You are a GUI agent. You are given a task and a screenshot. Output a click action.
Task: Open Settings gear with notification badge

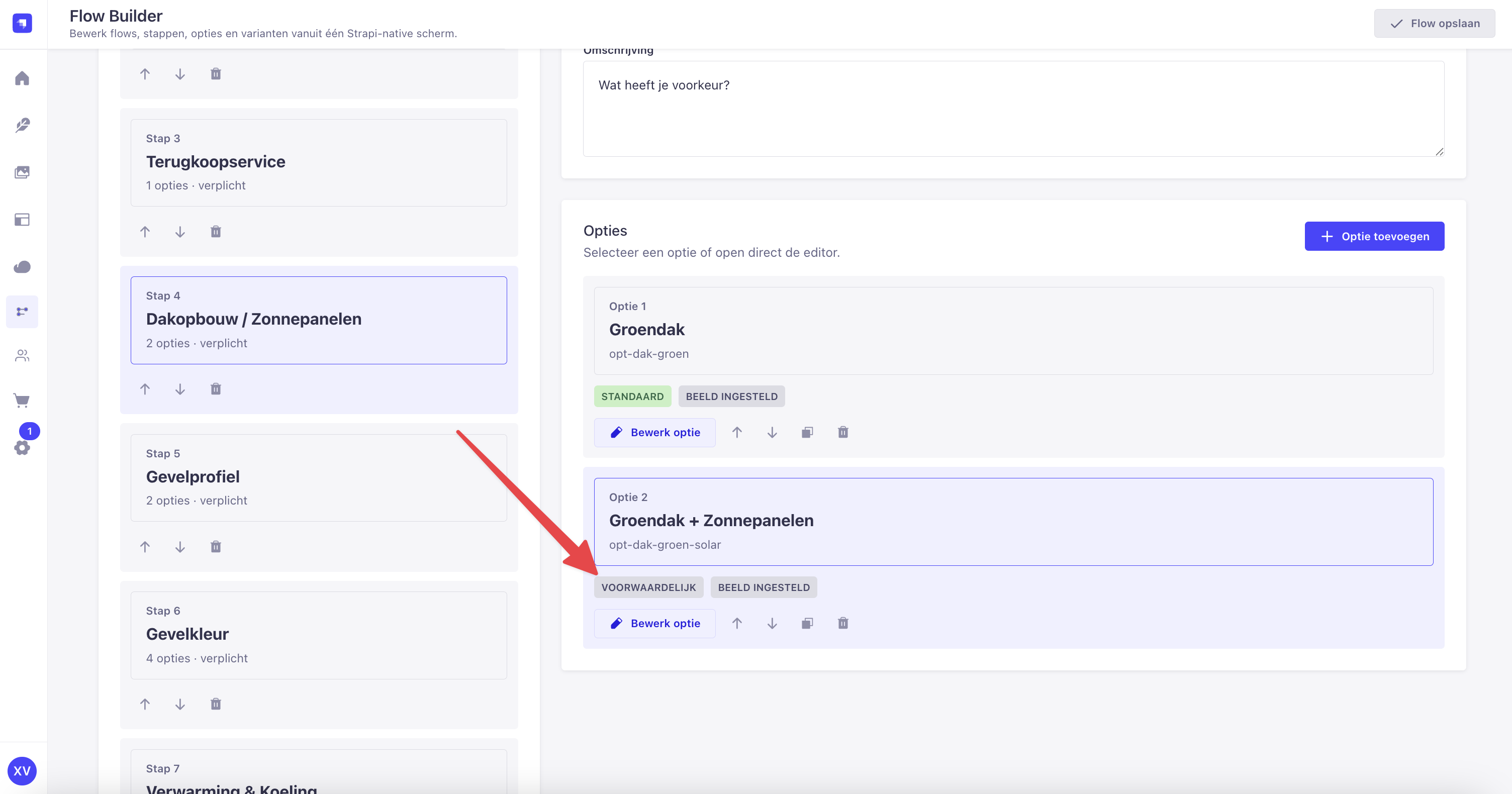(x=22, y=447)
